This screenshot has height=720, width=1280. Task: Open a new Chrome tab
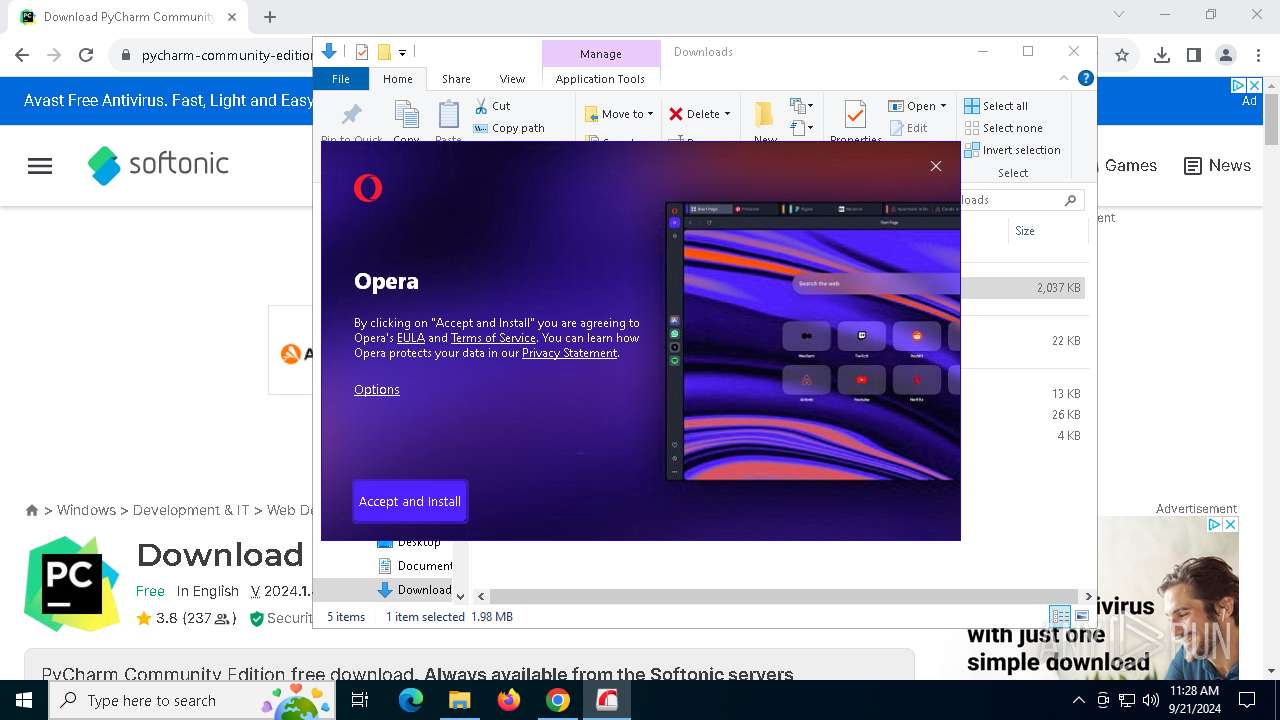click(270, 17)
